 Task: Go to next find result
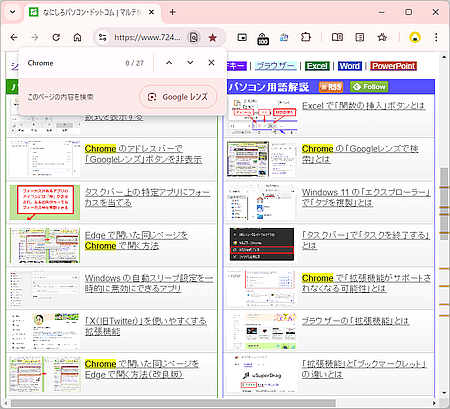click(190, 63)
